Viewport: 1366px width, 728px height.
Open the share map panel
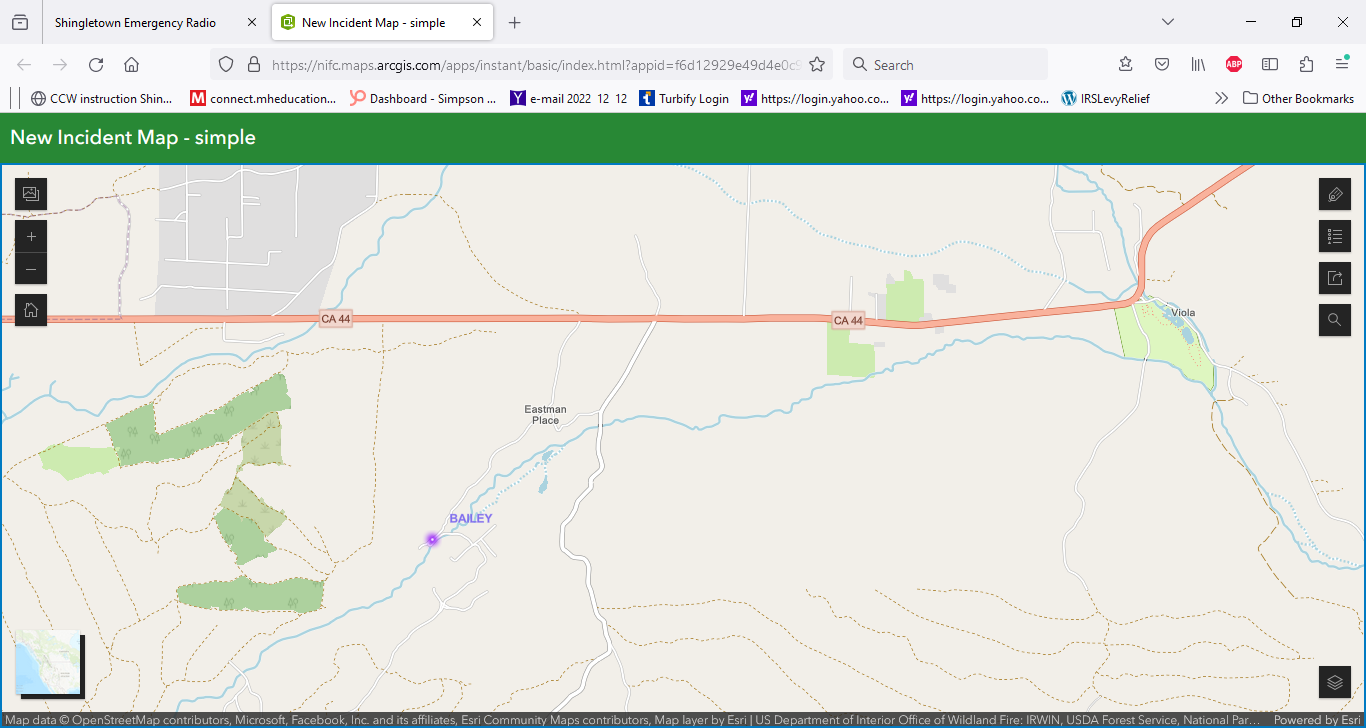coord(1334,278)
